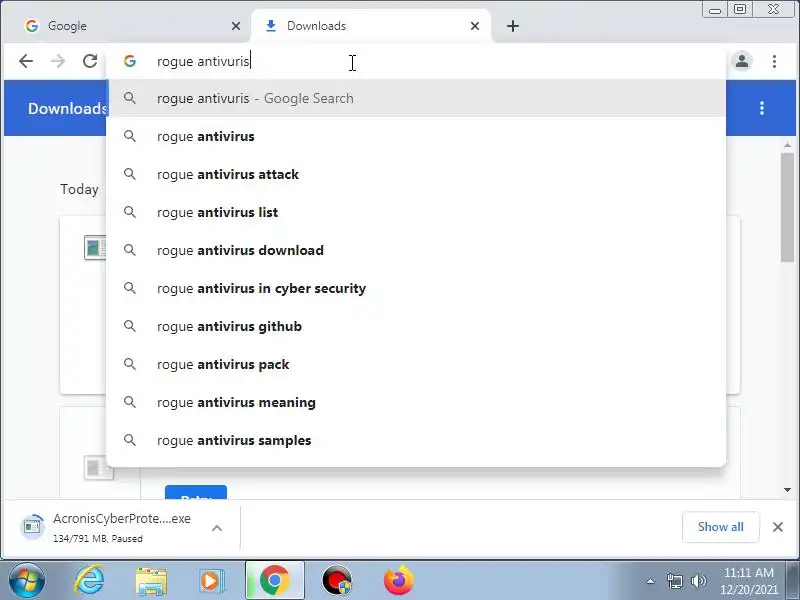The width and height of the screenshot is (800, 600).
Task: Select 'rogue antivirus samples' suggestion
Action: click(416, 440)
